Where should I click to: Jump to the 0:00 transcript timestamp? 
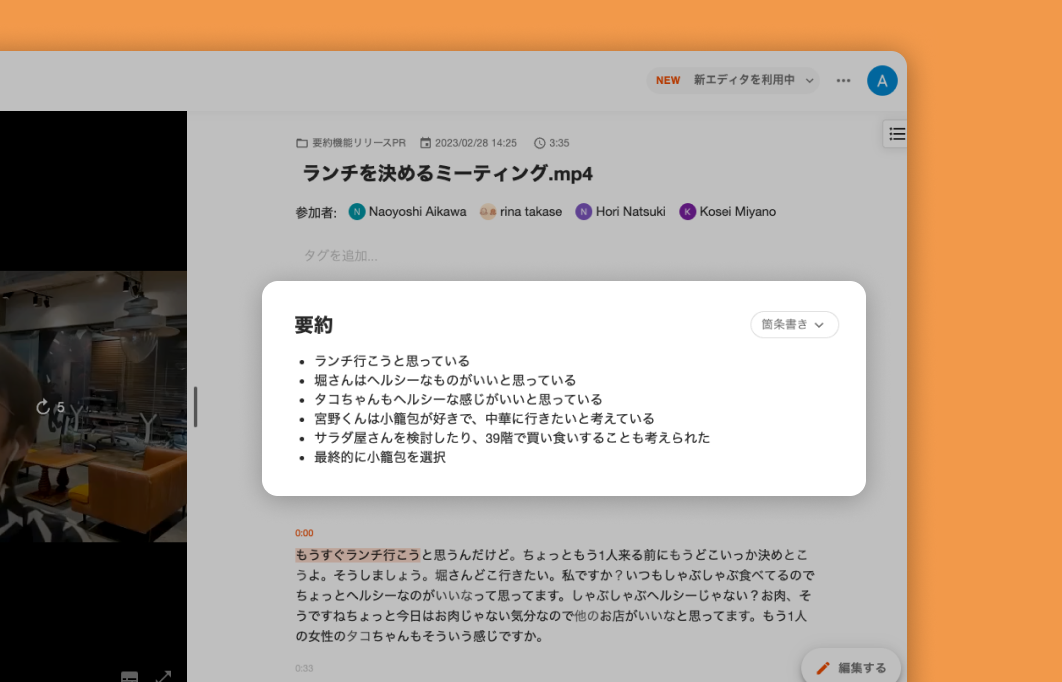(x=304, y=533)
